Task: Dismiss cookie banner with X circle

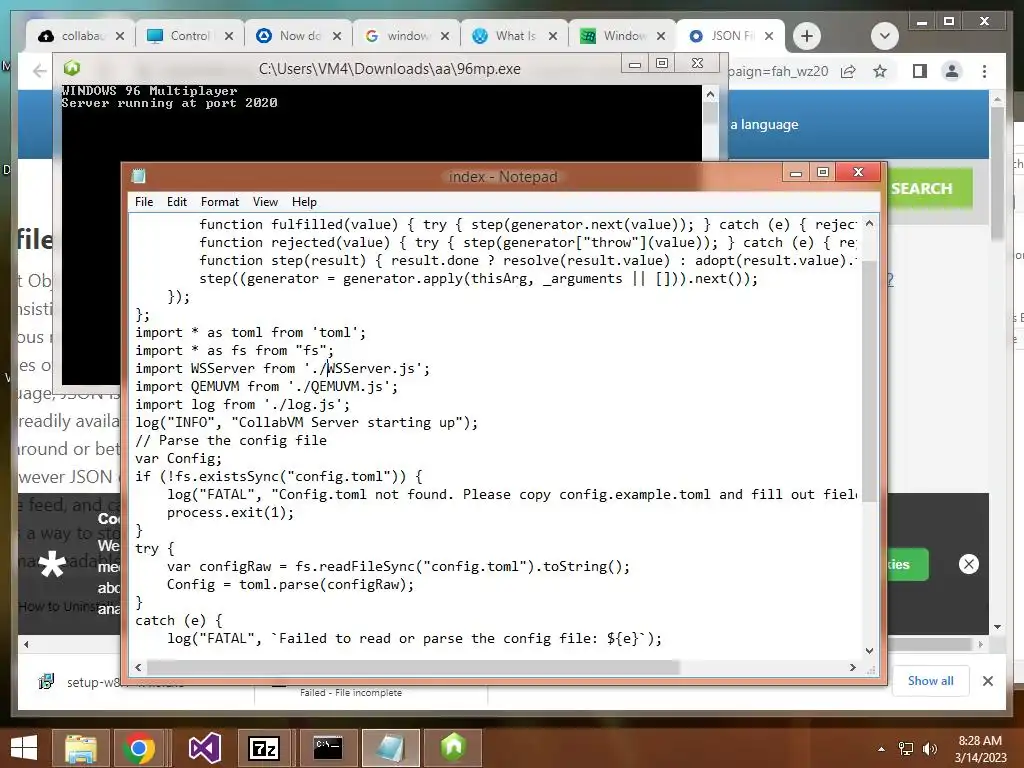Action: point(968,564)
